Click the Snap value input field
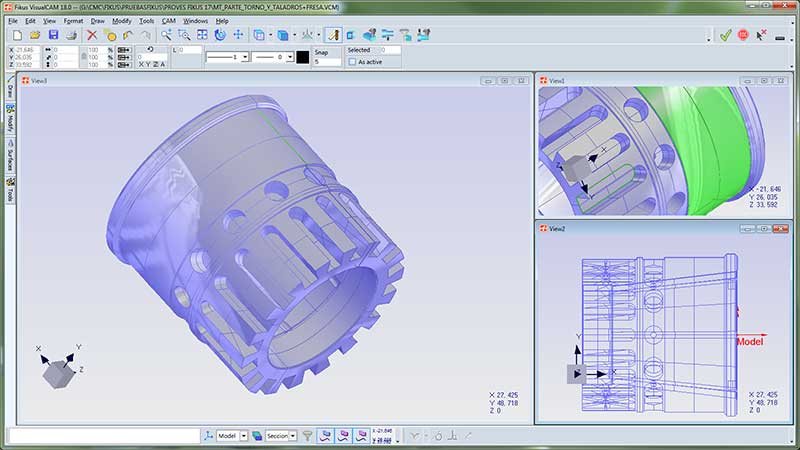800x450 pixels. click(x=326, y=62)
